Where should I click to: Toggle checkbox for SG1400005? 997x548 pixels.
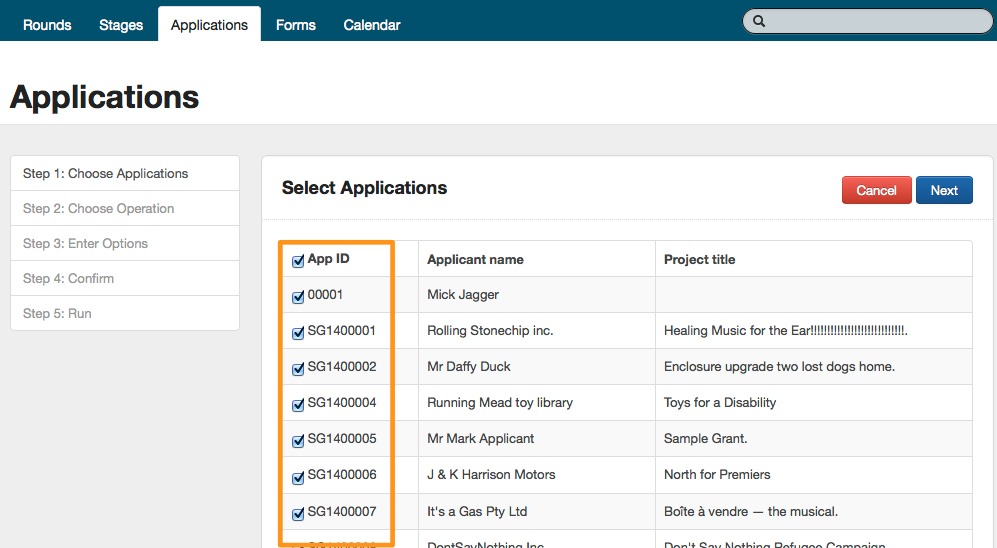tap(298, 441)
